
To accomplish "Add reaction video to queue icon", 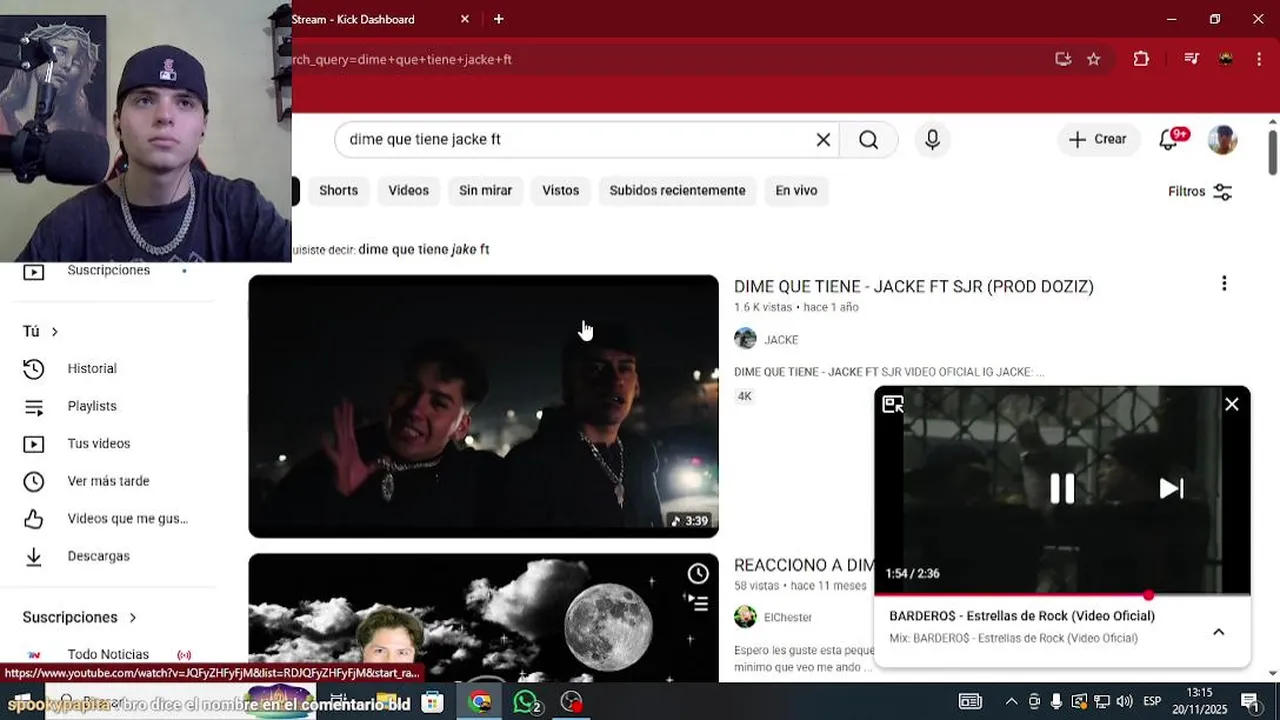I will point(698,603).
